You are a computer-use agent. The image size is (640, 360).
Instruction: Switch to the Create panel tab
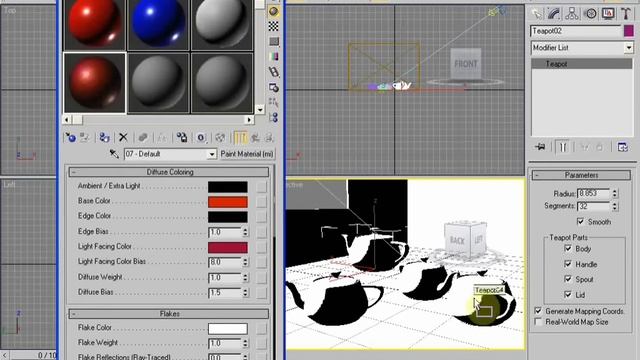536,13
